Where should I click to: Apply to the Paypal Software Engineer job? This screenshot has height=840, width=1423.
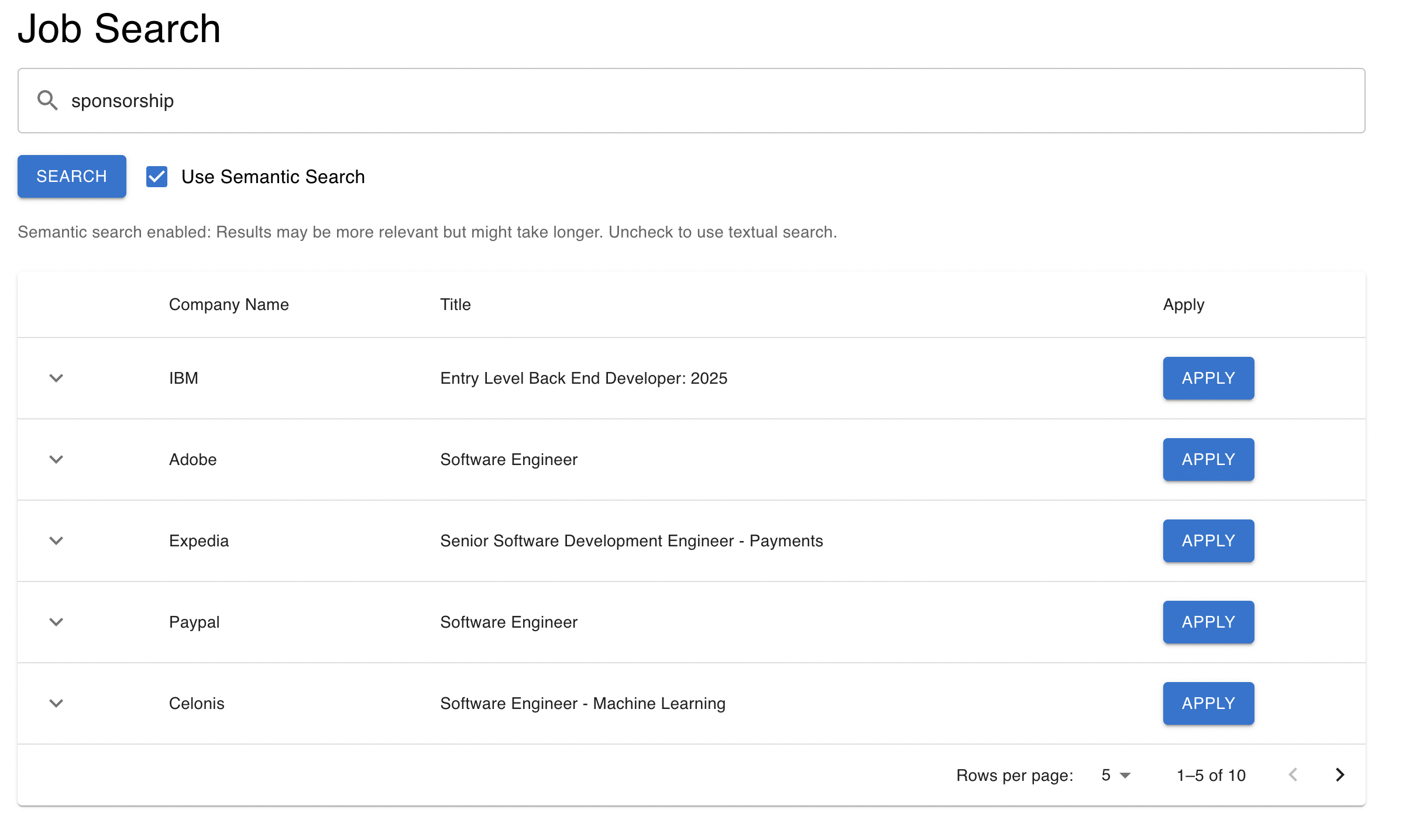(x=1208, y=622)
